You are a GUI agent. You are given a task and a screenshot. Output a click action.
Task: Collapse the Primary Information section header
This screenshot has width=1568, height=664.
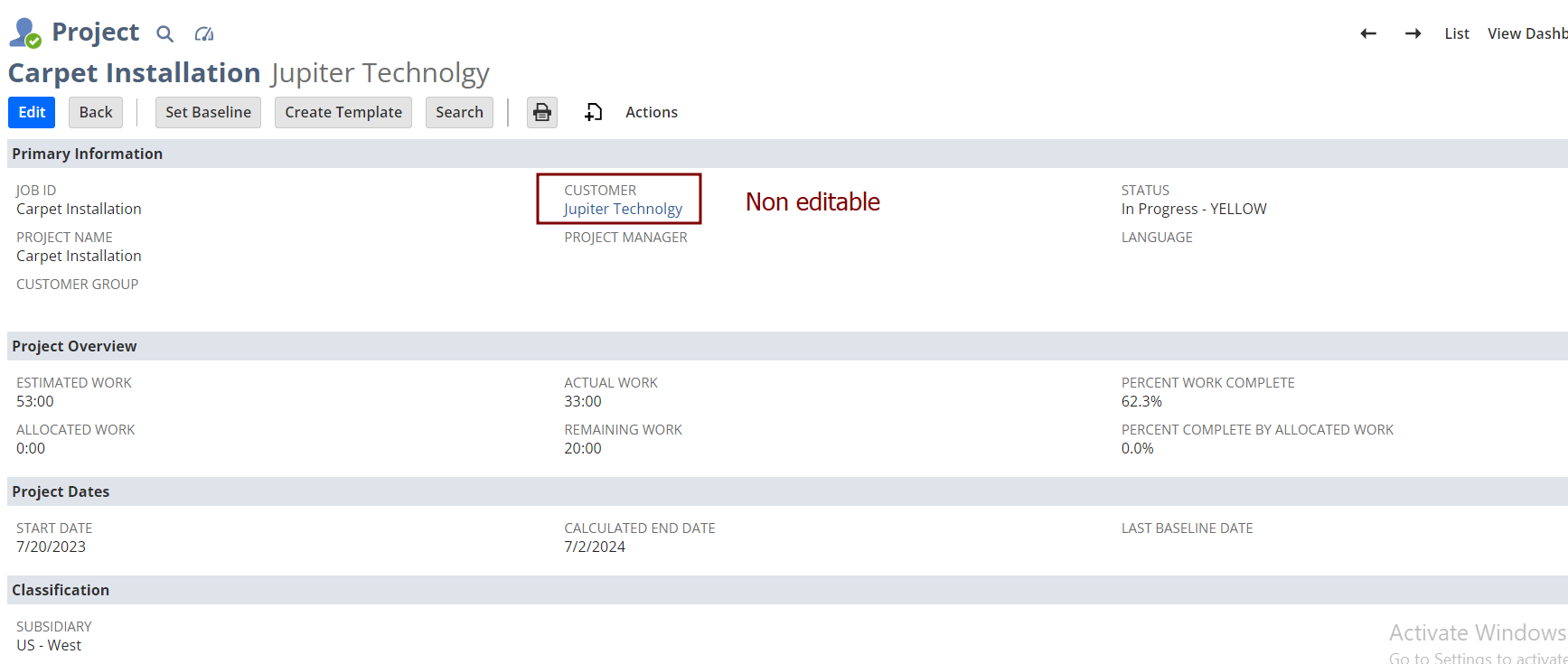pos(87,154)
